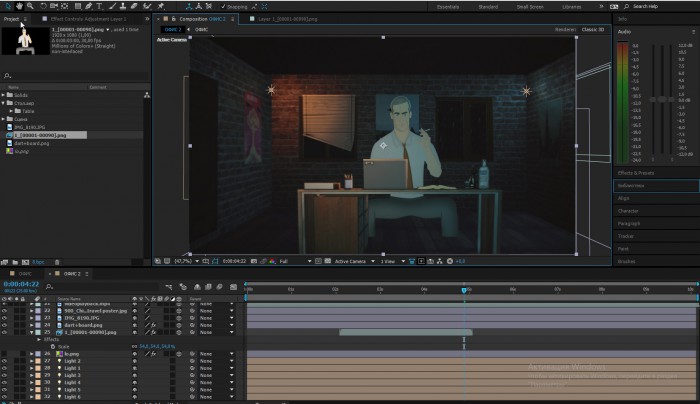Switch to the Layer 1_[00001-00090].png viewer tab
The height and width of the screenshot is (404, 700).
[288, 19]
